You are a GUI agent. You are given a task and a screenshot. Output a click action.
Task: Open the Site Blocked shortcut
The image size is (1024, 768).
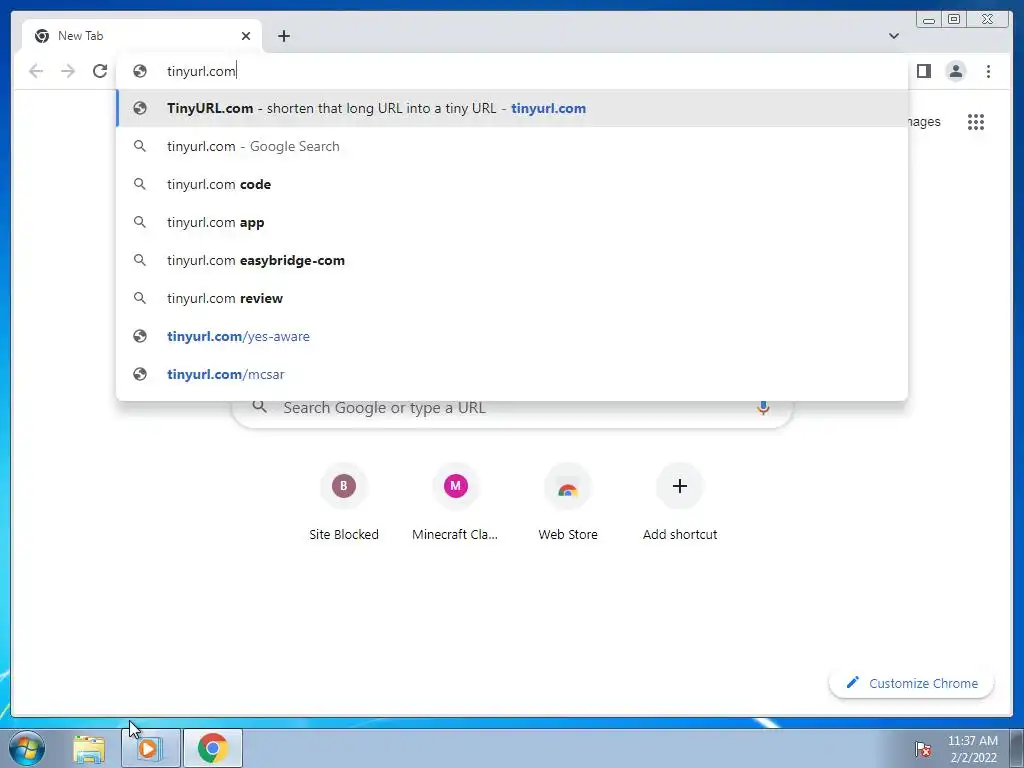click(x=344, y=503)
